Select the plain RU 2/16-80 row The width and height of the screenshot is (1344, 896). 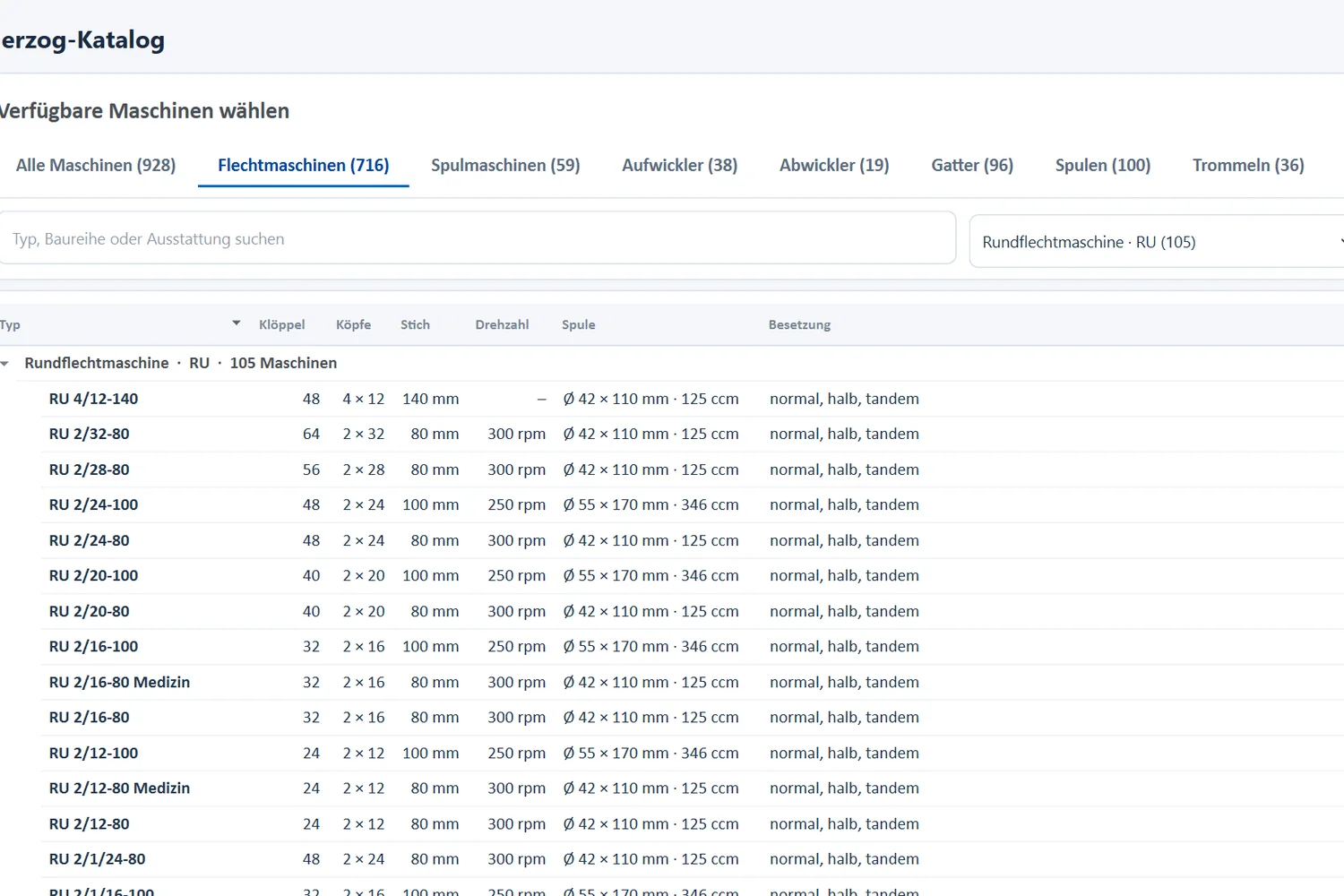(692, 717)
